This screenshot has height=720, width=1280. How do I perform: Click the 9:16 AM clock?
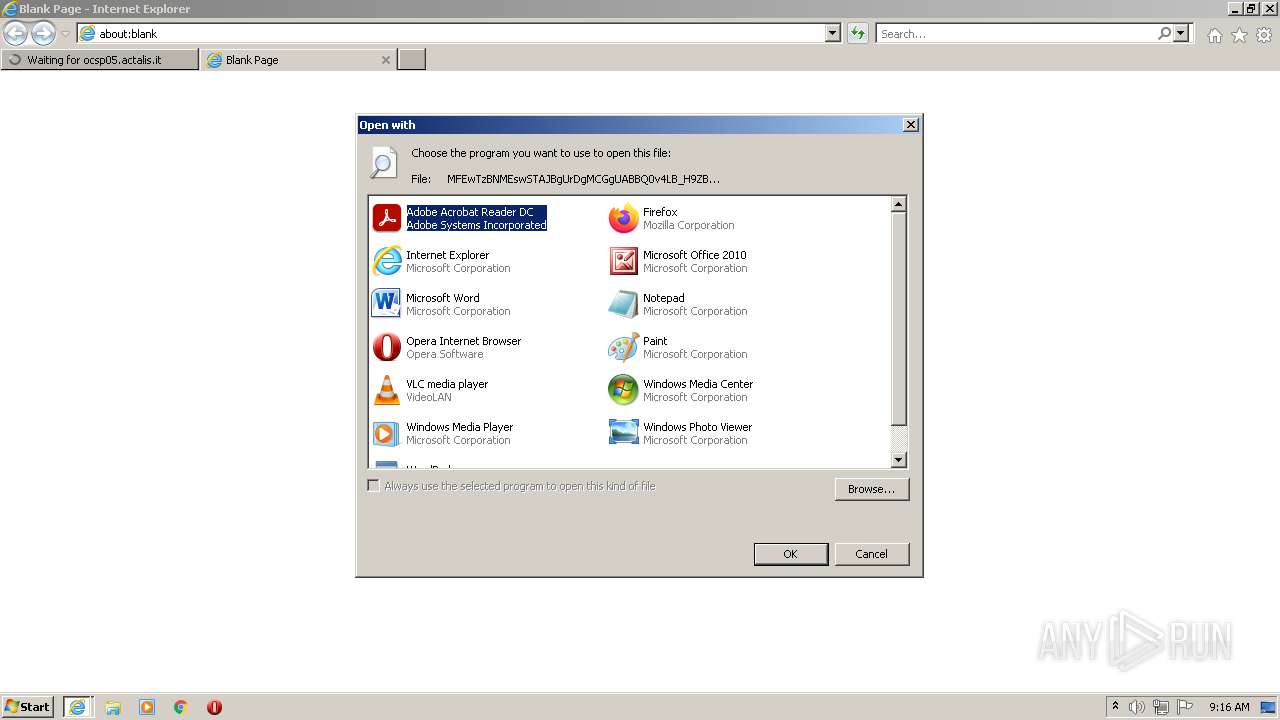pyautogui.click(x=1229, y=707)
